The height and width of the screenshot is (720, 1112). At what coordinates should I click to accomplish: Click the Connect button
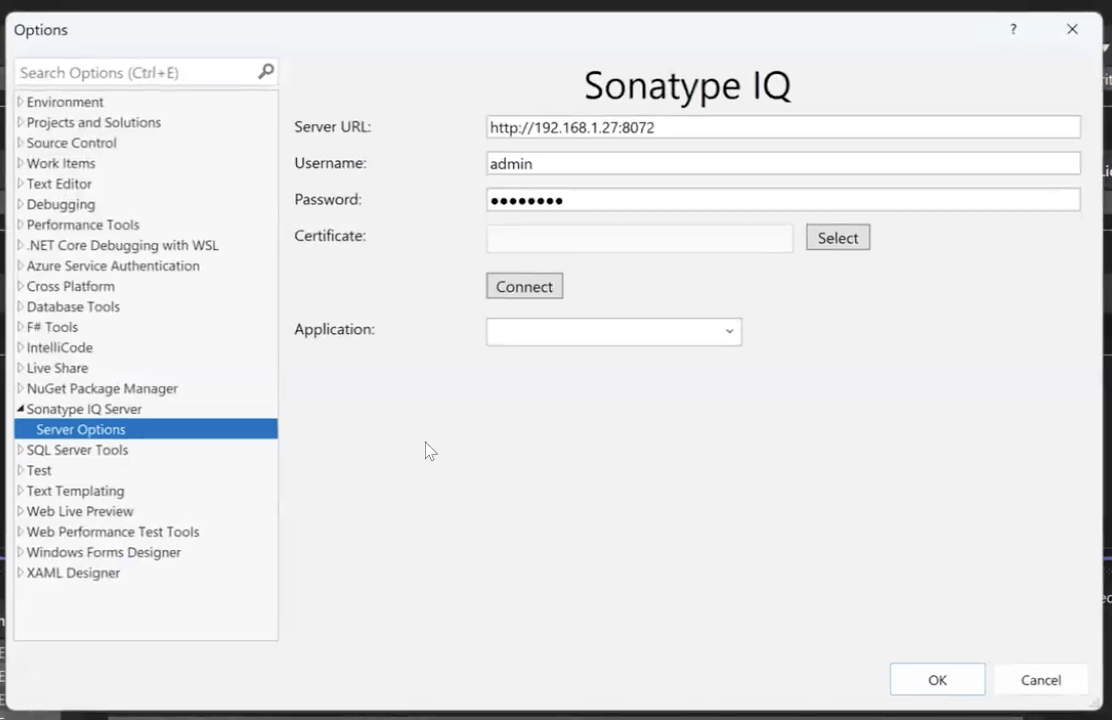pos(525,286)
